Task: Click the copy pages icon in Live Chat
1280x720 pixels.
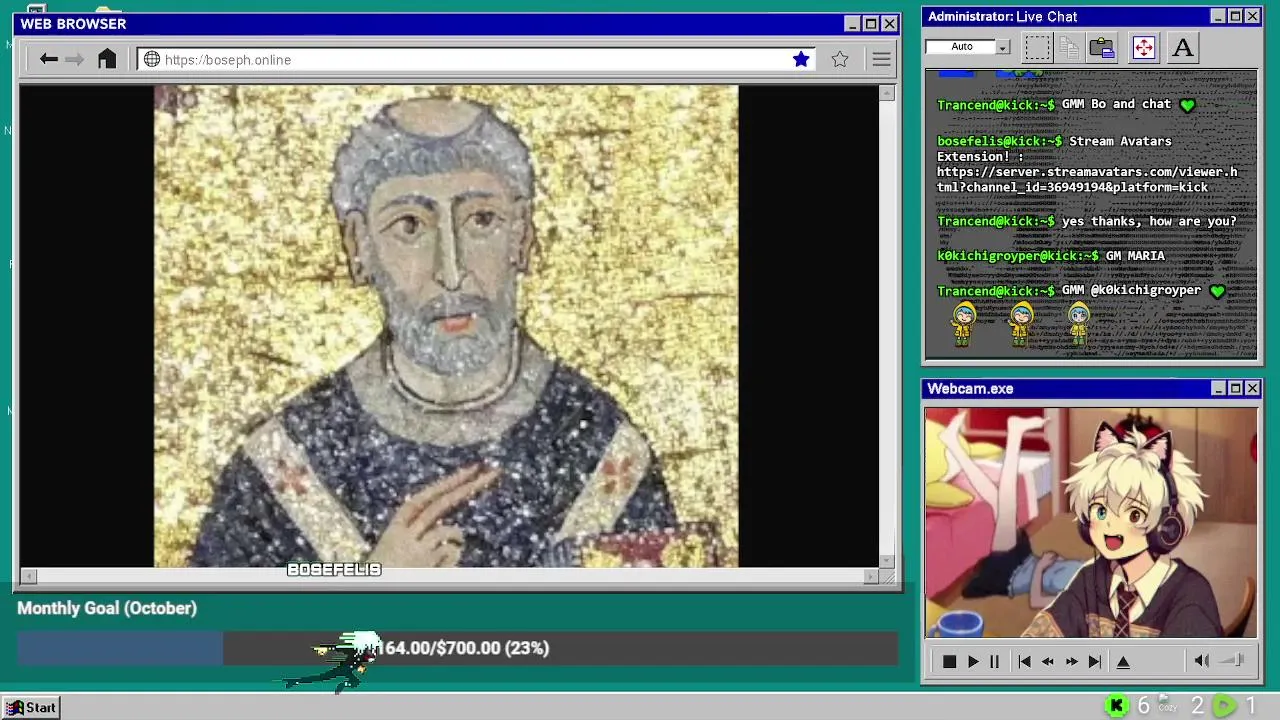Action: tap(1069, 47)
